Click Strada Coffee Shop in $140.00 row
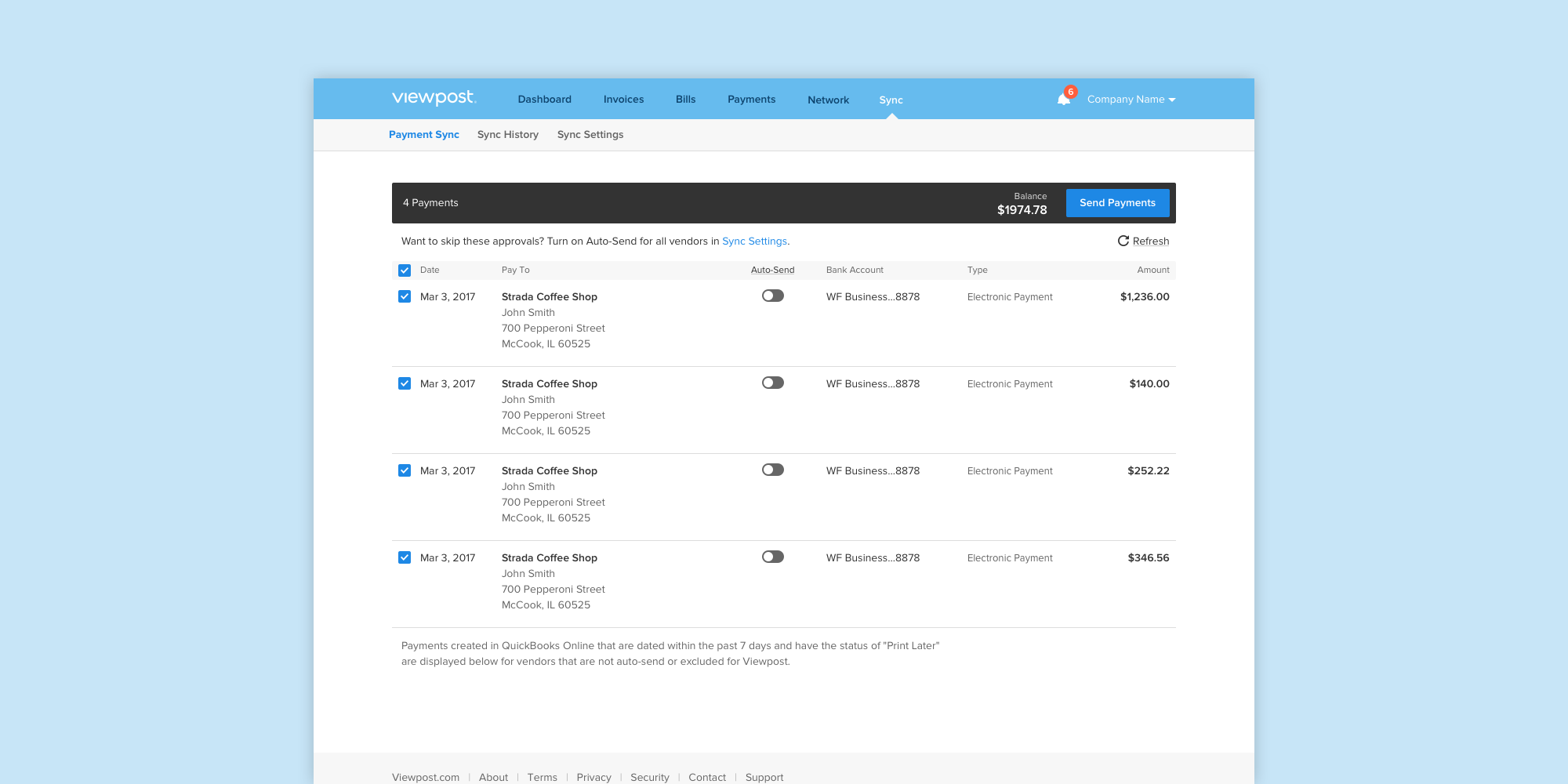Screen dimensions: 1568x784 click(550, 384)
